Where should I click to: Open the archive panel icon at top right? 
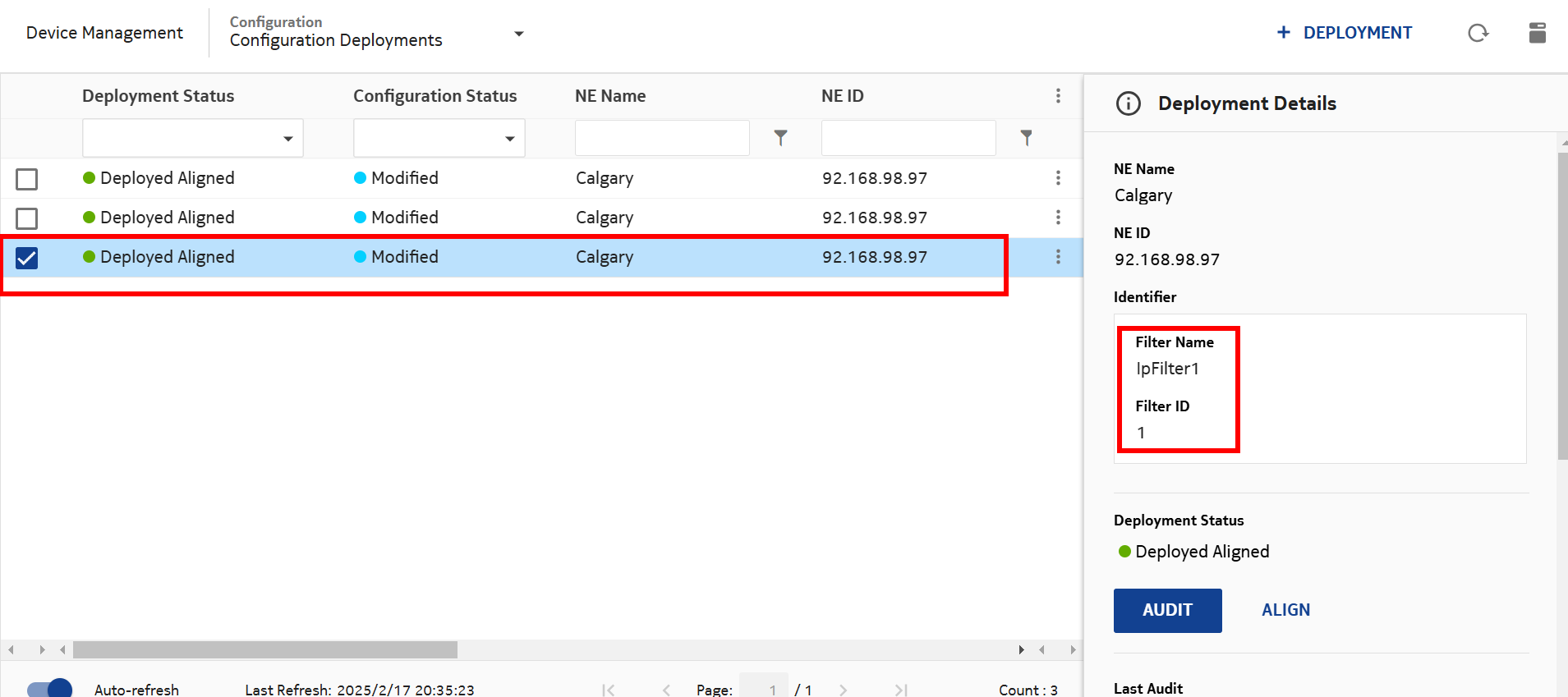point(1537,33)
